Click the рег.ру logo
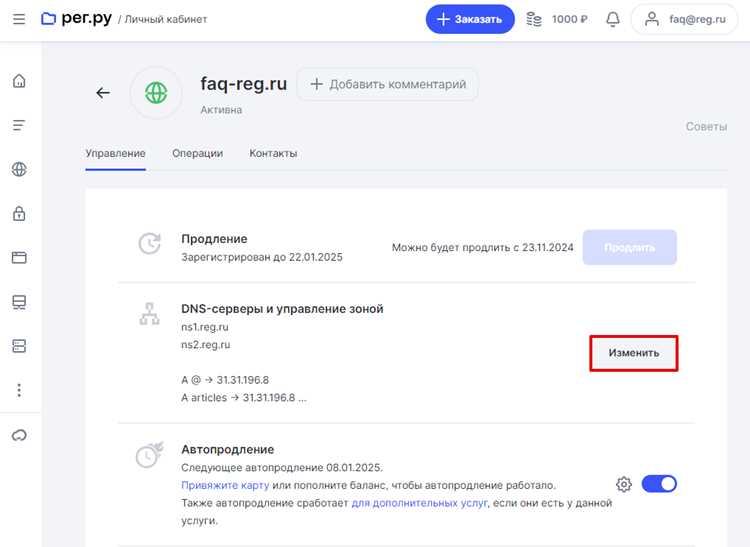This screenshot has height=547, width=750. tap(77, 19)
